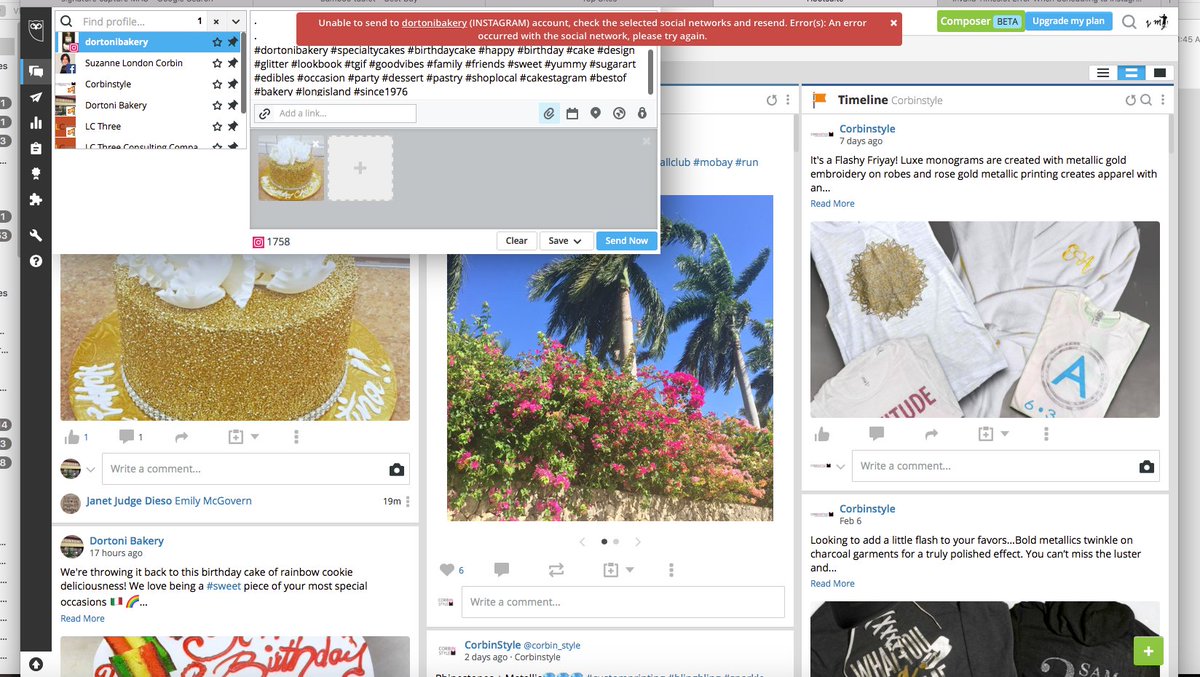Read More on rainbow cookie post
The image size is (1200, 677).
pyautogui.click(x=82, y=619)
